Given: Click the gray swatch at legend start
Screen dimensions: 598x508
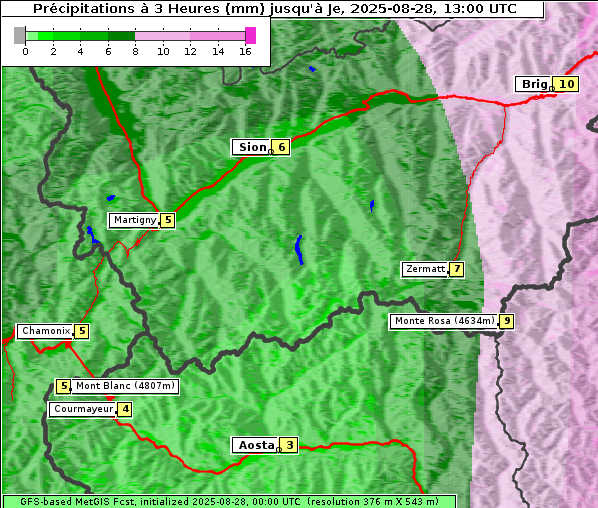Looking at the screenshot, I should pyautogui.click(x=19, y=35).
